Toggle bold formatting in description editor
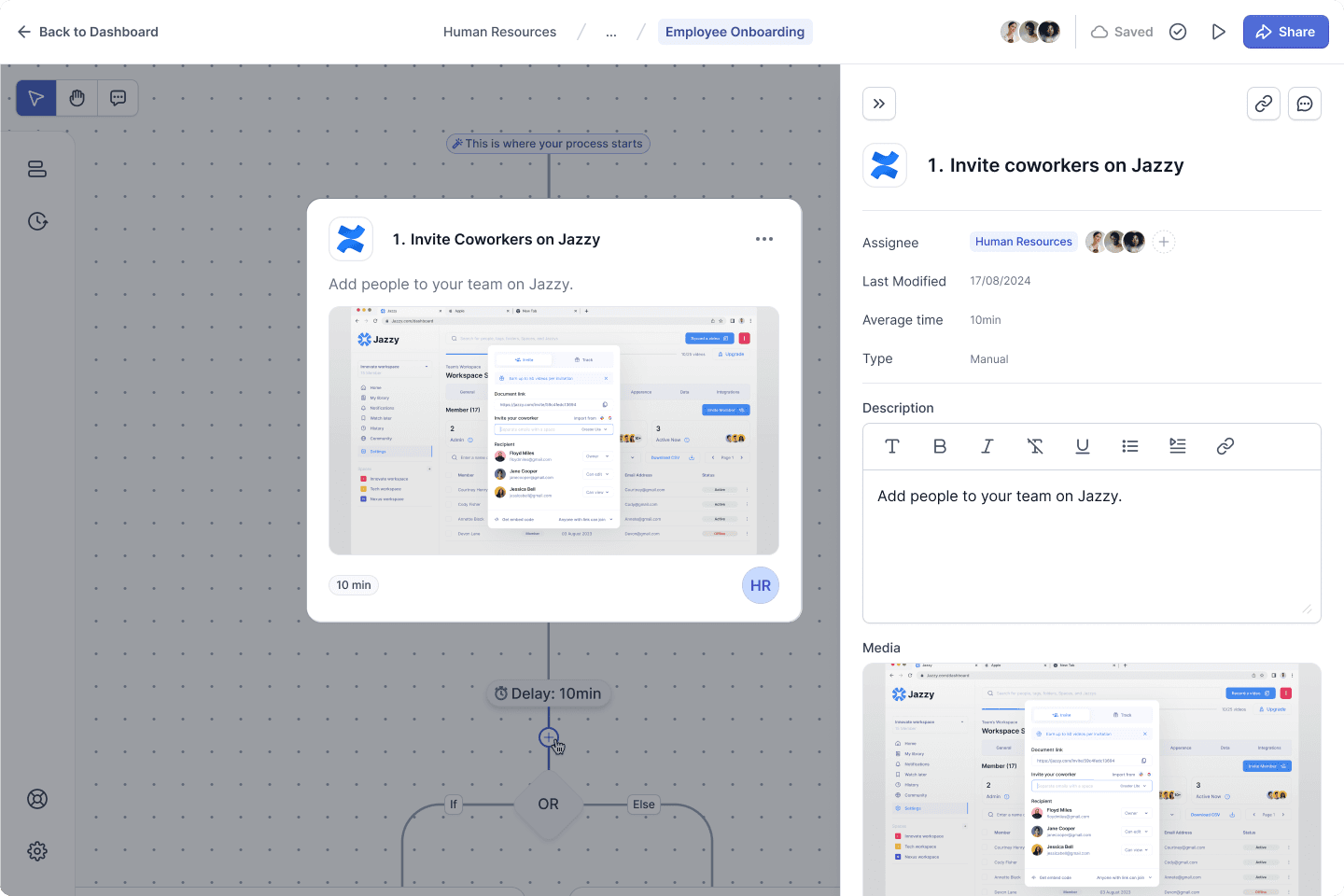The height and width of the screenshot is (896, 1344). tap(940, 446)
